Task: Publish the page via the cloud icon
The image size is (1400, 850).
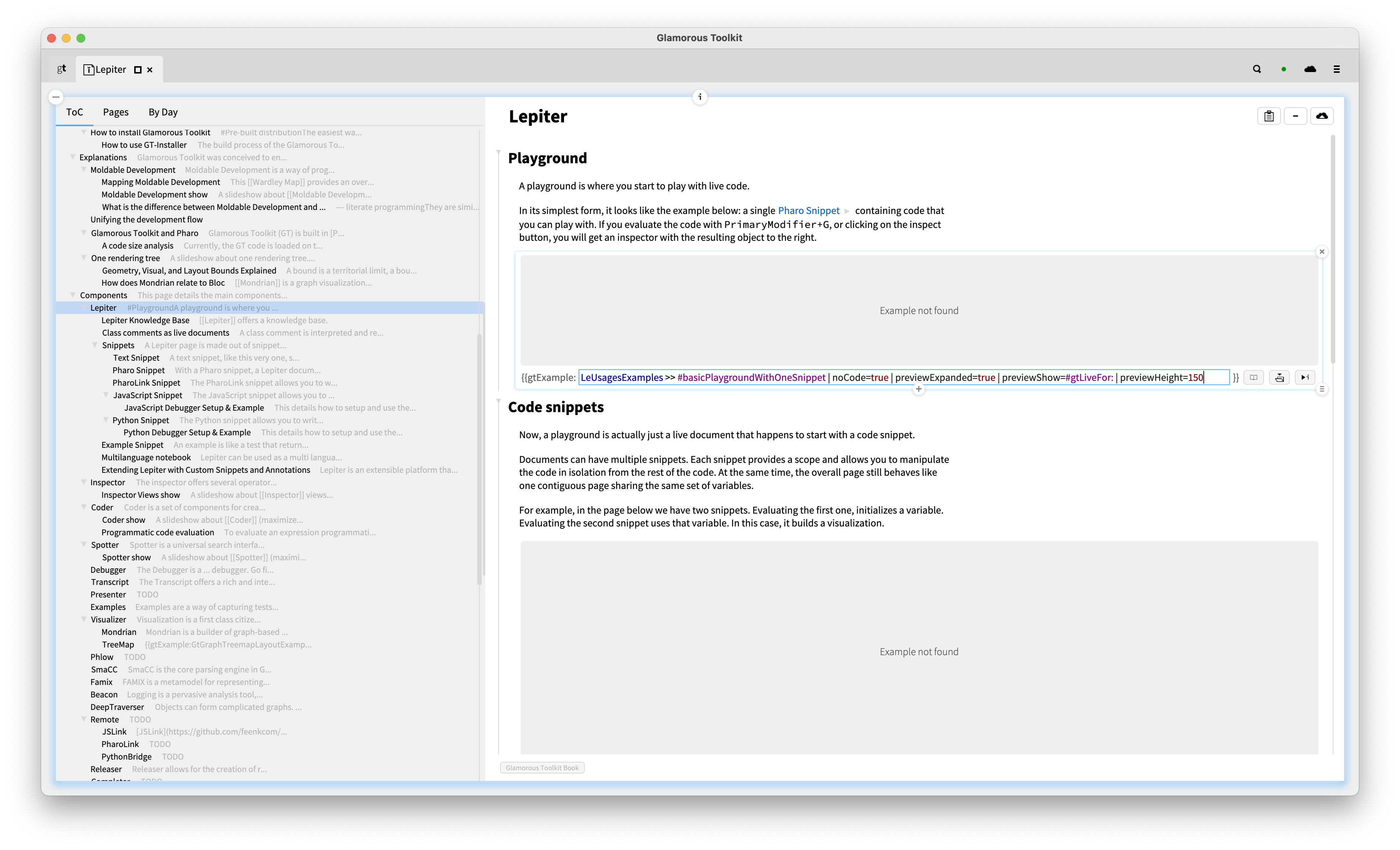Action: point(1322,115)
